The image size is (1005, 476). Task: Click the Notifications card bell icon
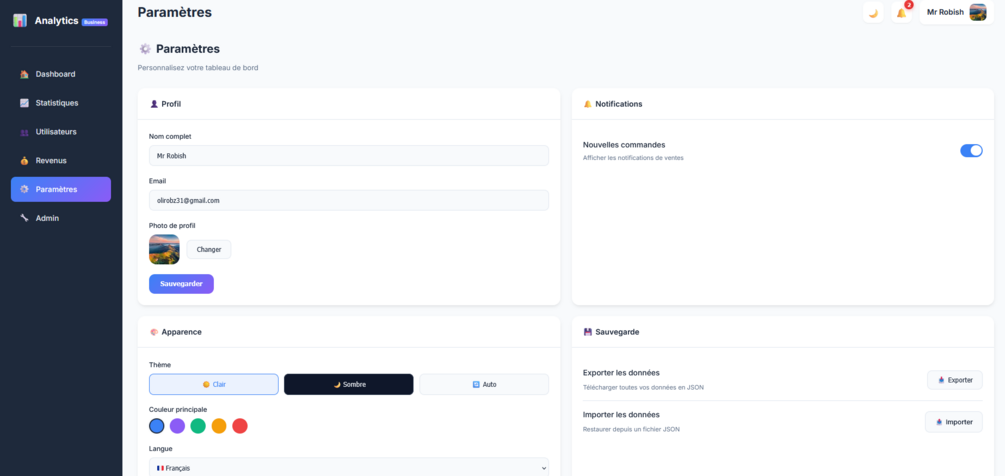coord(588,104)
